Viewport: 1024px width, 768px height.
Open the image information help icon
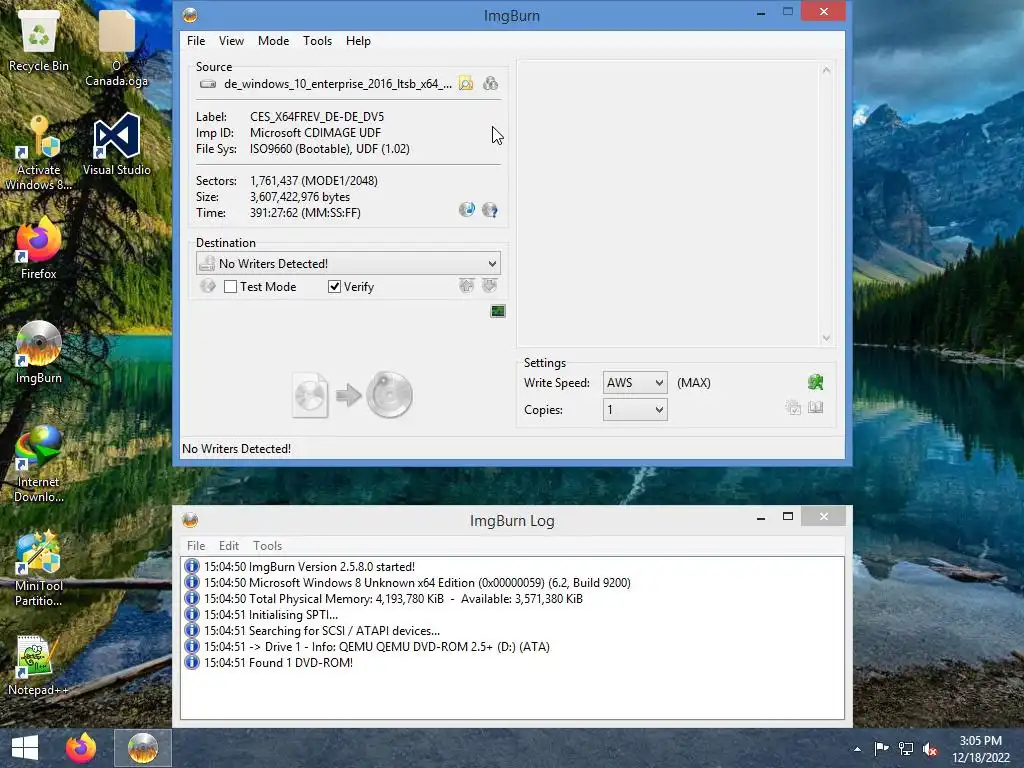click(x=490, y=210)
